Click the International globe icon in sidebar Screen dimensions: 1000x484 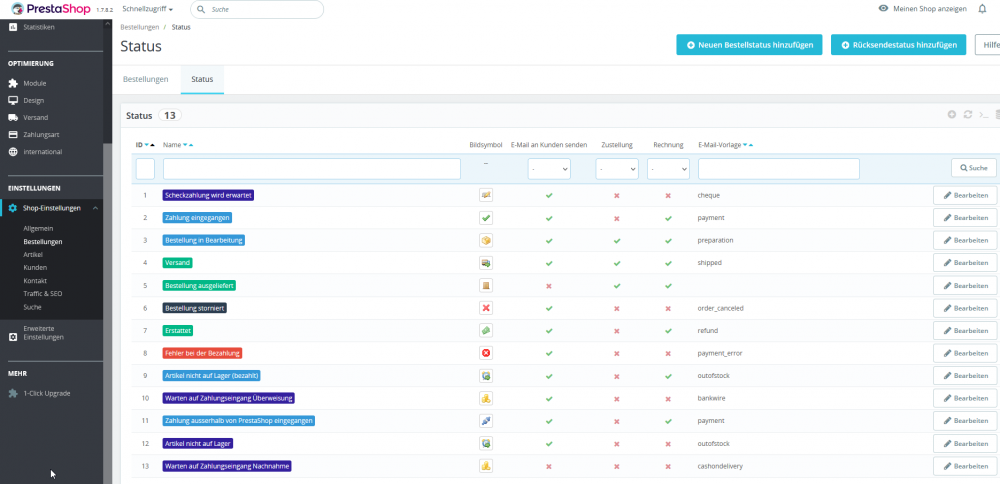pyautogui.click(x=13, y=152)
